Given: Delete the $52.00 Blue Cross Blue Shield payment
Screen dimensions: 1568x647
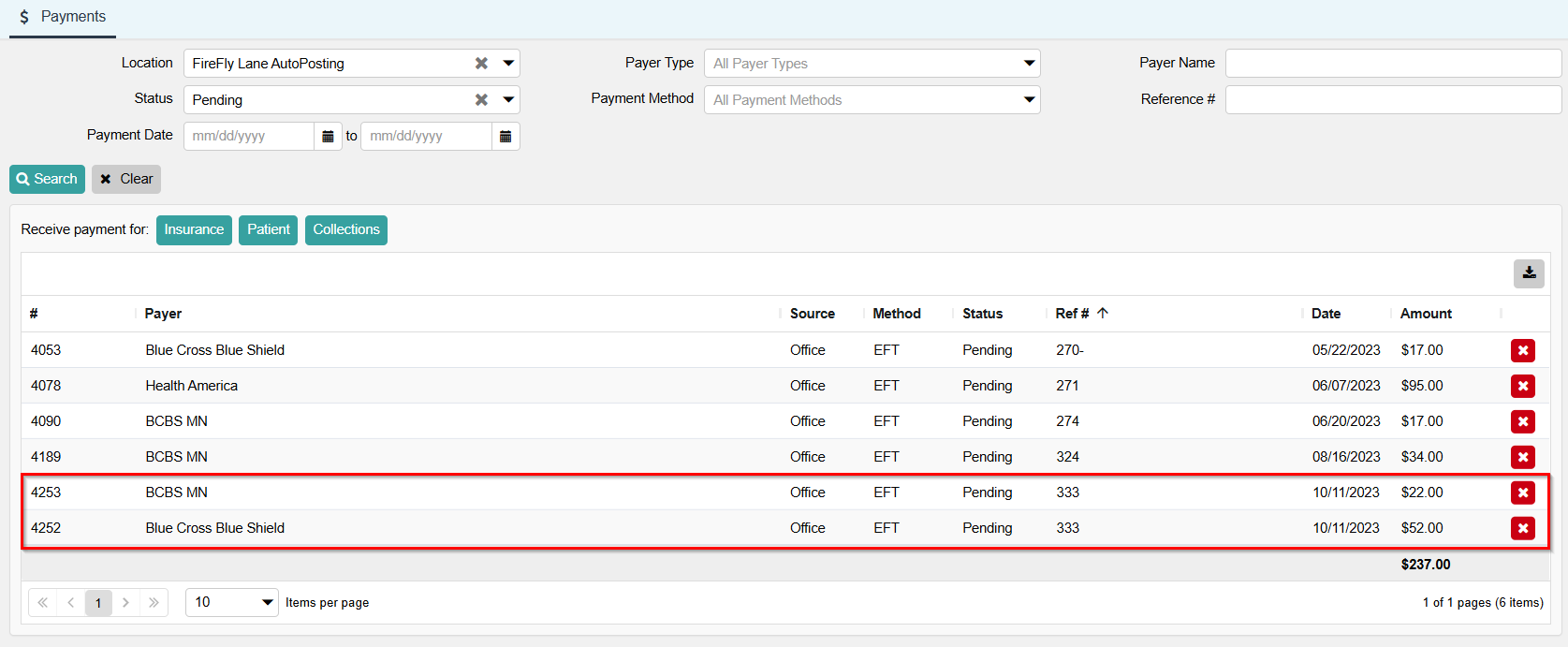Looking at the screenshot, I should (1522, 528).
